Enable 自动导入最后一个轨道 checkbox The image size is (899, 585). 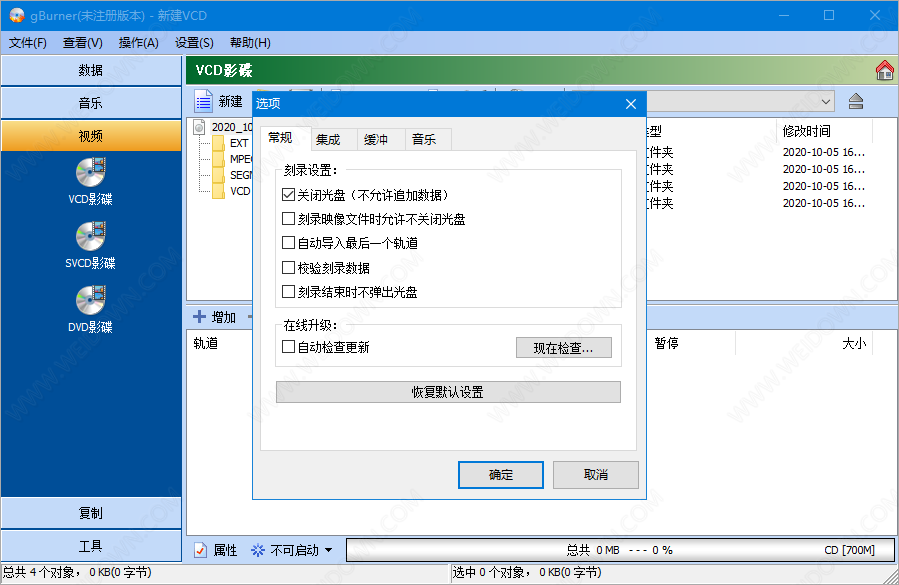[288, 243]
